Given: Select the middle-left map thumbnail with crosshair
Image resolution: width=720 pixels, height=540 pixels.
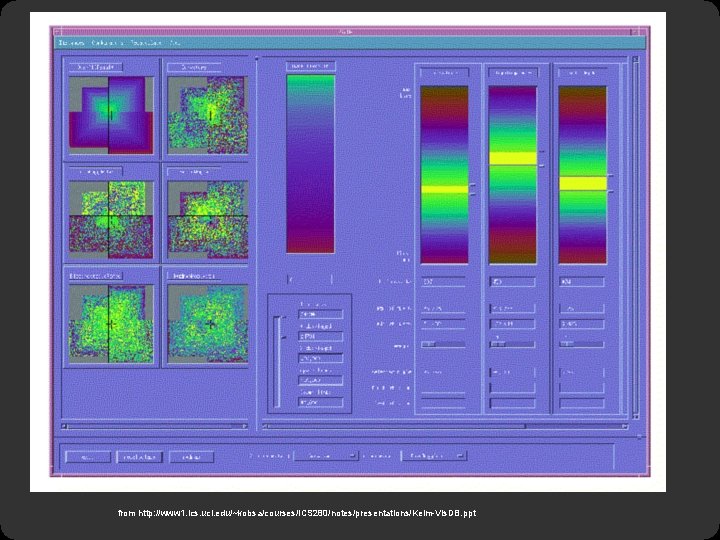Looking at the screenshot, I should (x=111, y=219).
